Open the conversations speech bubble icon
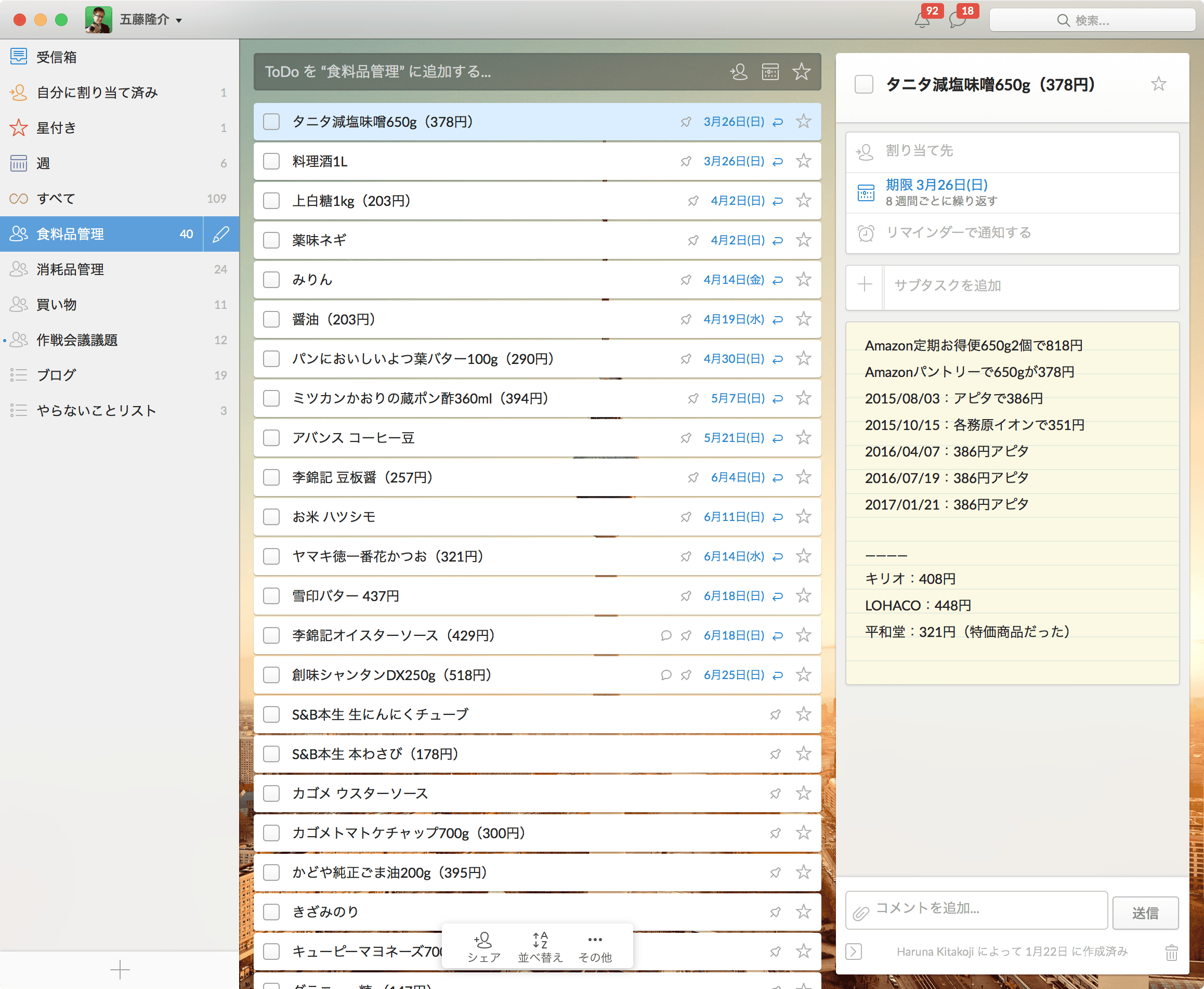This screenshot has width=1204, height=989. pyautogui.click(x=958, y=20)
